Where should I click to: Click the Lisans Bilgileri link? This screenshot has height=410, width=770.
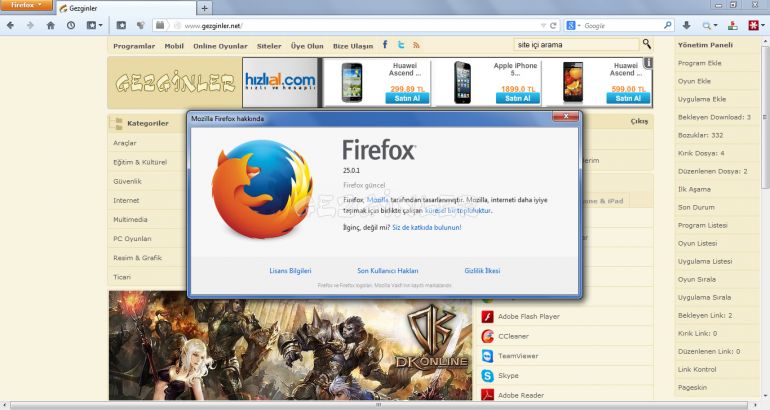(290, 270)
